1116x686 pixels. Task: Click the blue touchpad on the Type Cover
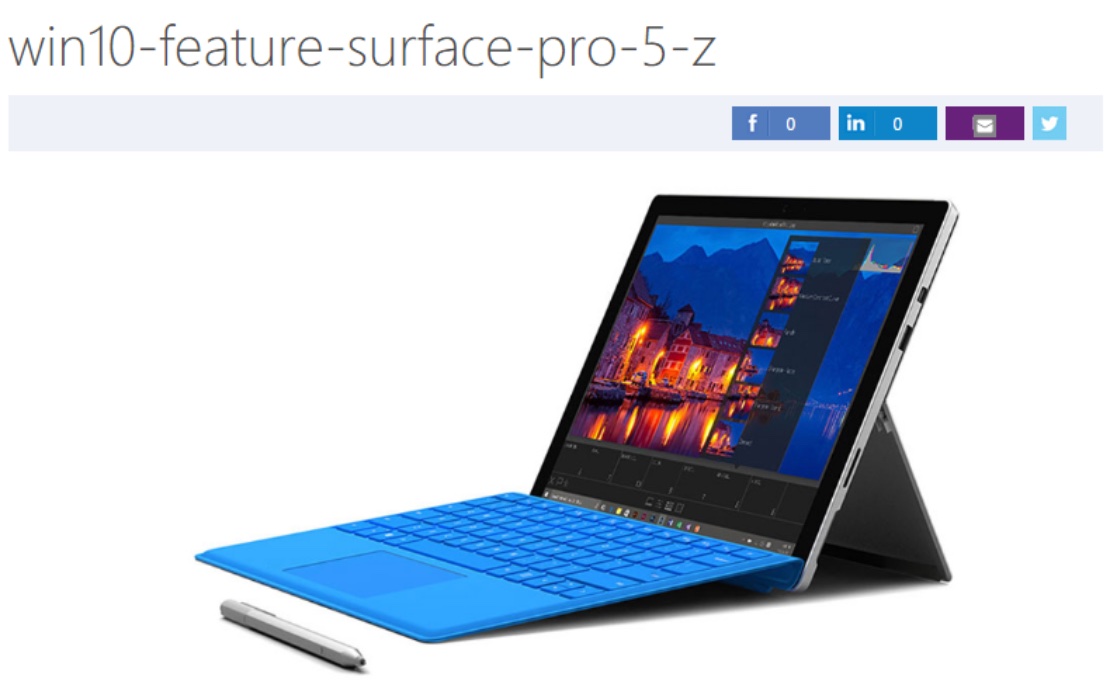click(x=374, y=571)
